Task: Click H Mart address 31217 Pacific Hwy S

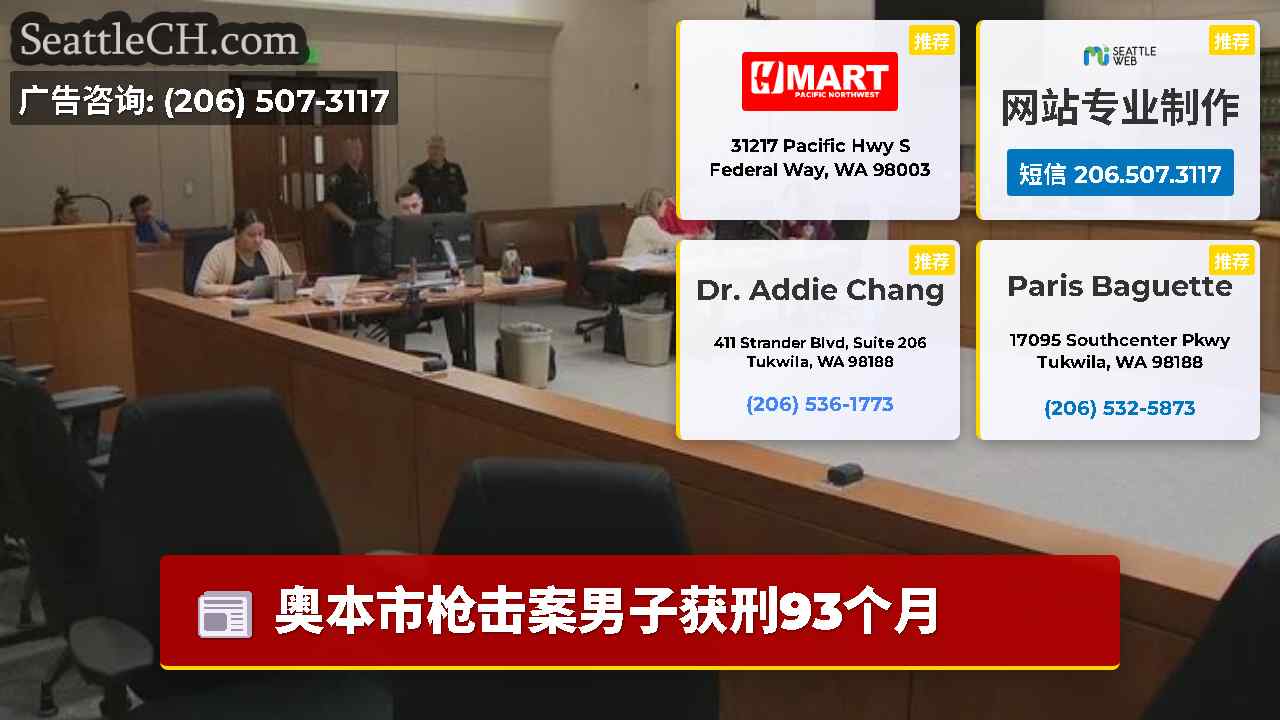Action: (820, 146)
